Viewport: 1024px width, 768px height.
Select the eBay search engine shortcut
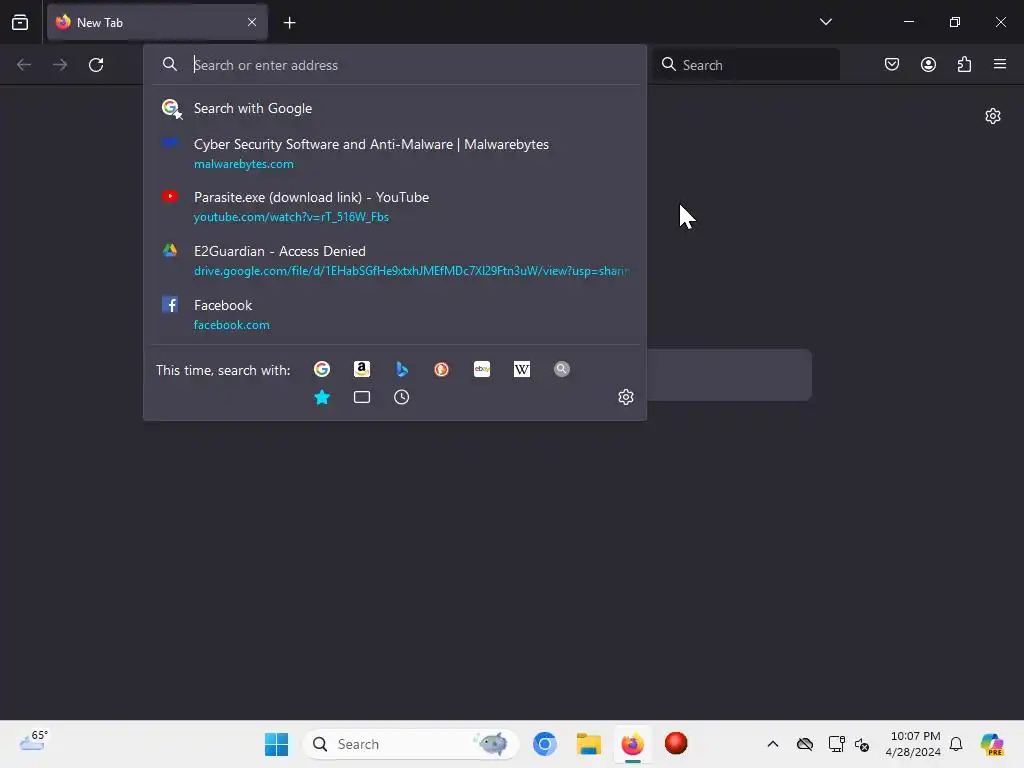(x=482, y=370)
